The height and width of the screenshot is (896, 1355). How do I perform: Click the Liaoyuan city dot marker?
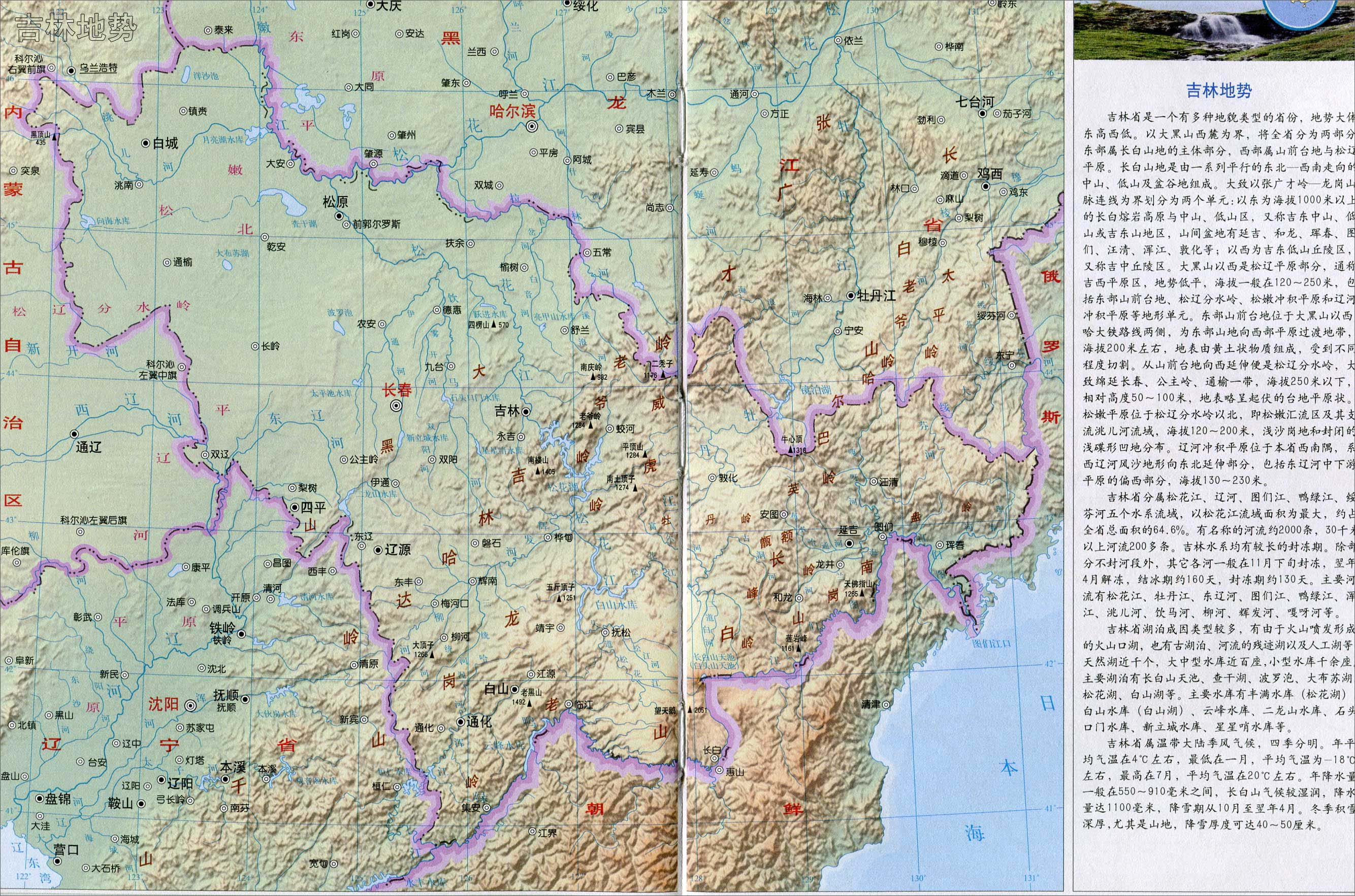point(378,550)
